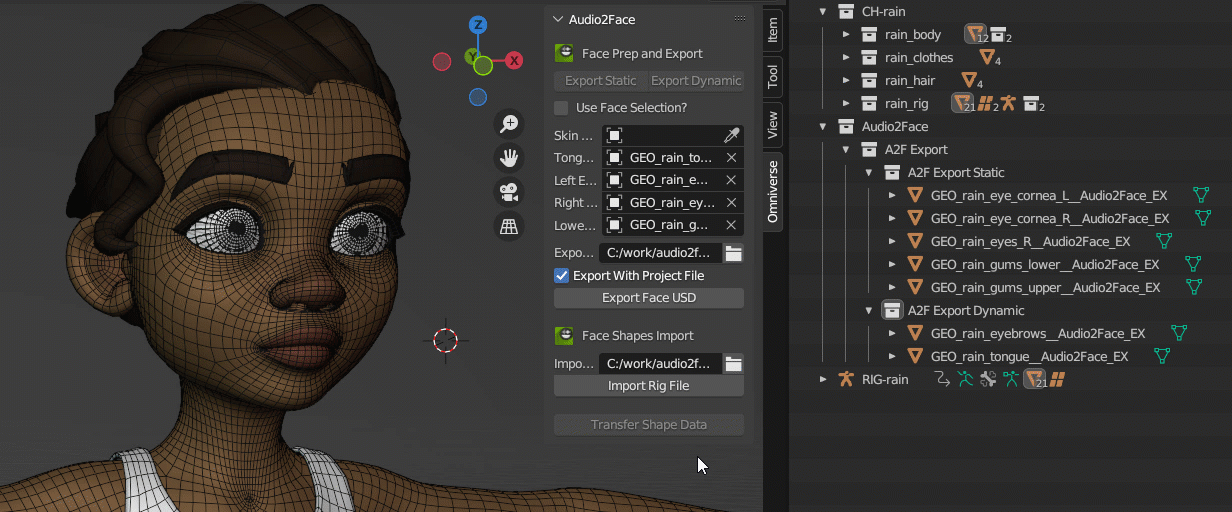The height and width of the screenshot is (512, 1232).
Task: Click eyedropper in Skin mesh field
Action: point(732,135)
